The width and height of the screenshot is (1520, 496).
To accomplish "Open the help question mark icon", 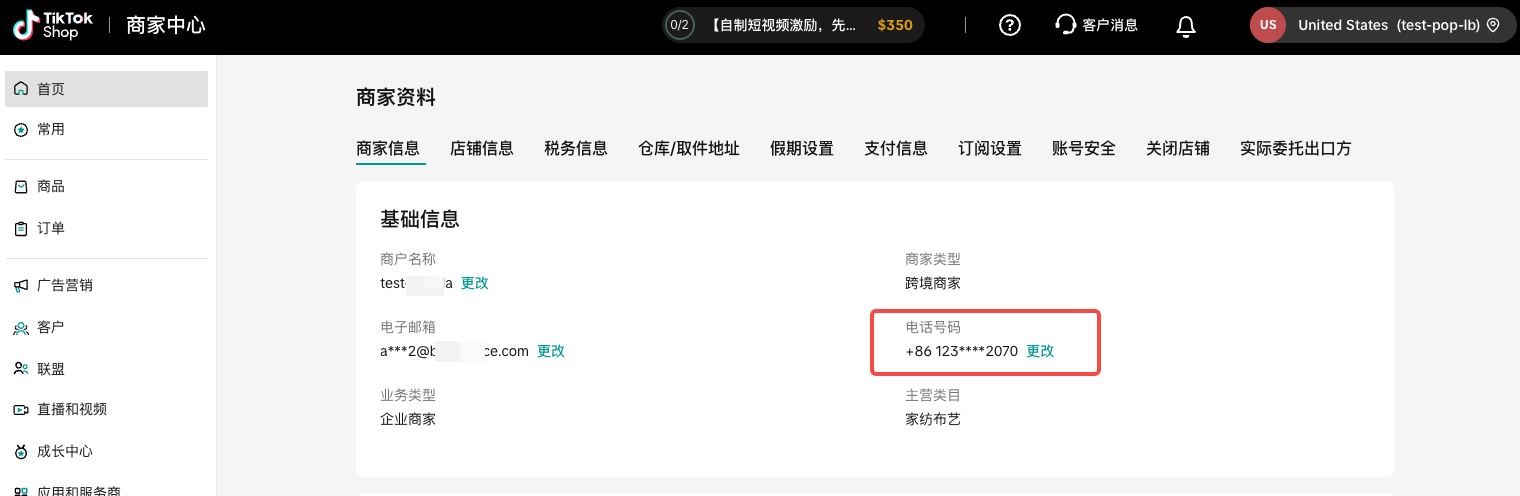I will pos(1010,25).
